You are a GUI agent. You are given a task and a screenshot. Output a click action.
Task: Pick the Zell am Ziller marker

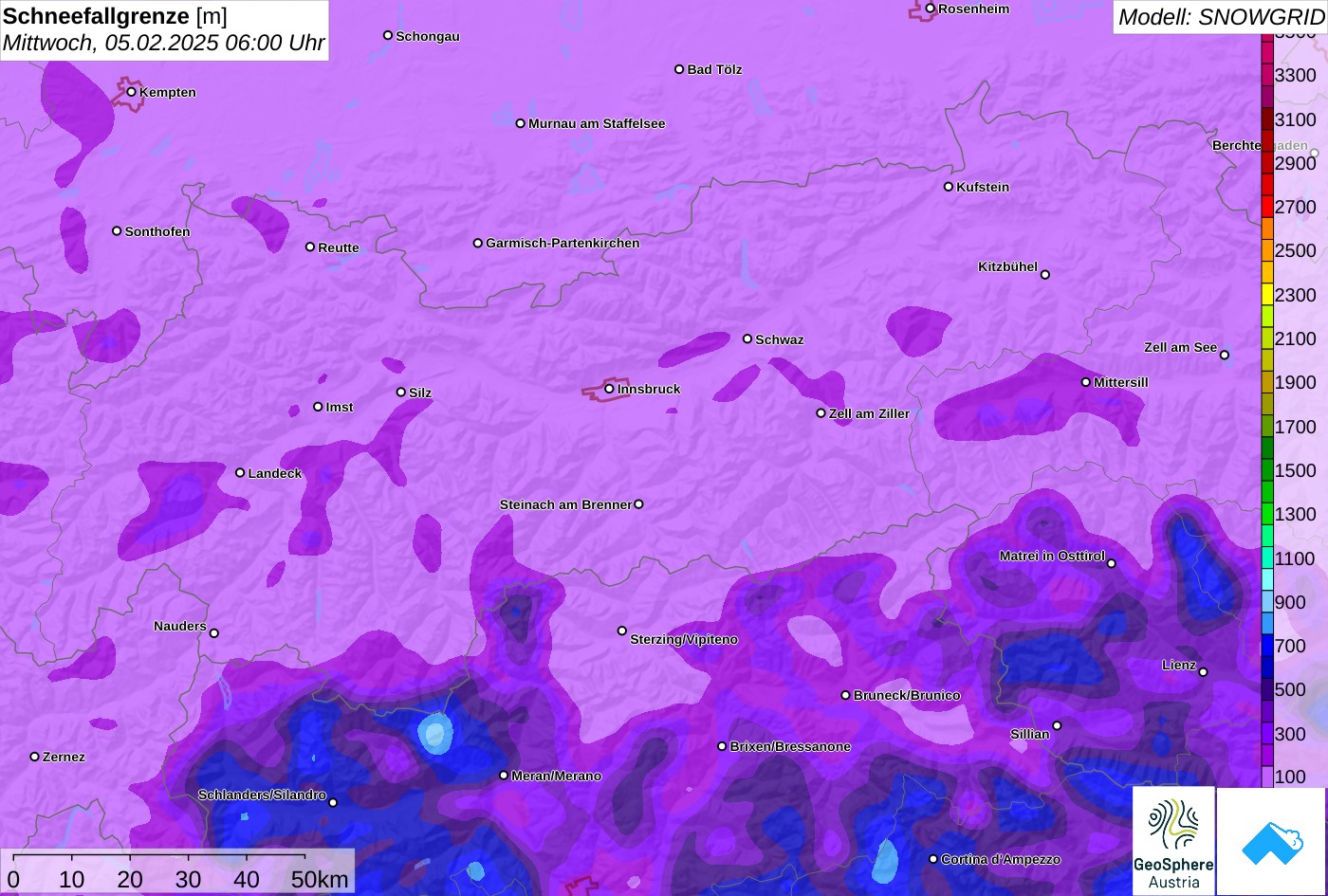(x=821, y=413)
